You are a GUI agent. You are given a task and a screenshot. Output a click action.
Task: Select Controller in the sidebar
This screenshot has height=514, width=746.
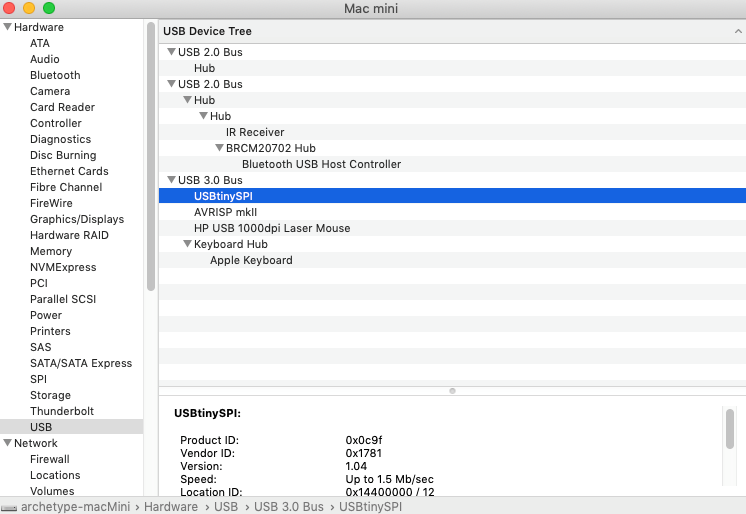coord(56,123)
